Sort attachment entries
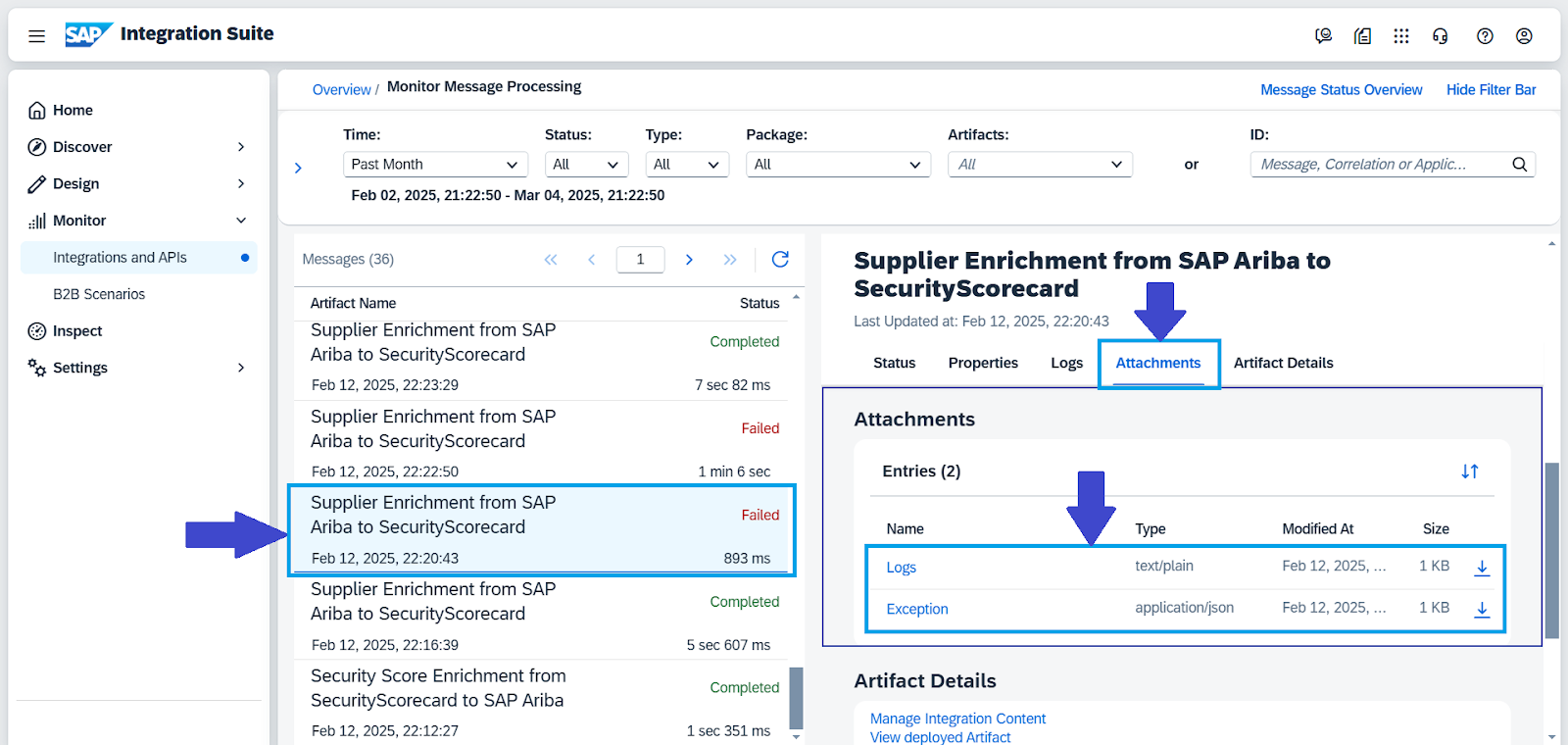This screenshot has height=745, width=1568. click(1470, 472)
